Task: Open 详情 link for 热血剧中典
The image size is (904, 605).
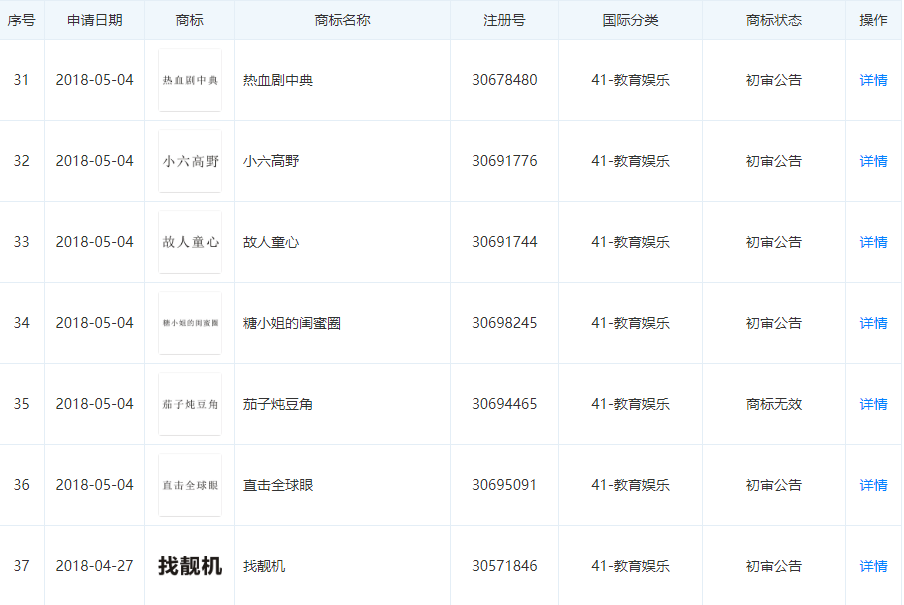Action: [873, 80]
